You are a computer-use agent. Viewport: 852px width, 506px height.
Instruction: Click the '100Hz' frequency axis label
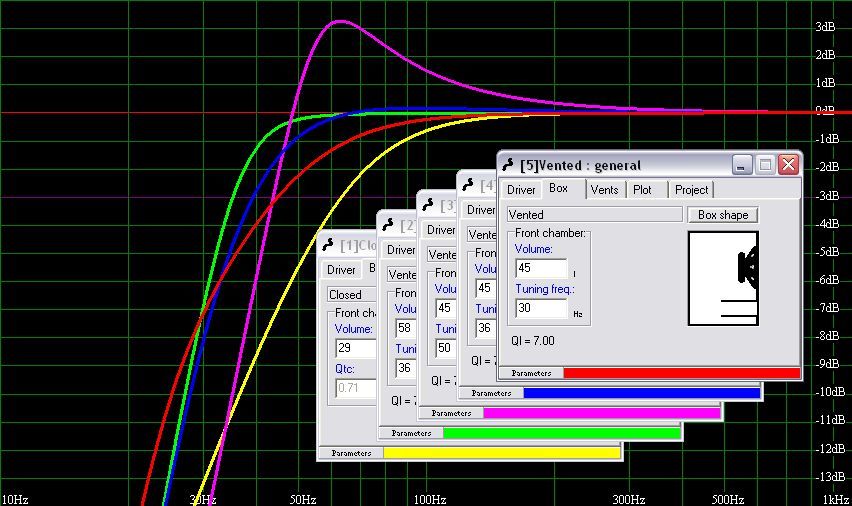coord(430,499)
